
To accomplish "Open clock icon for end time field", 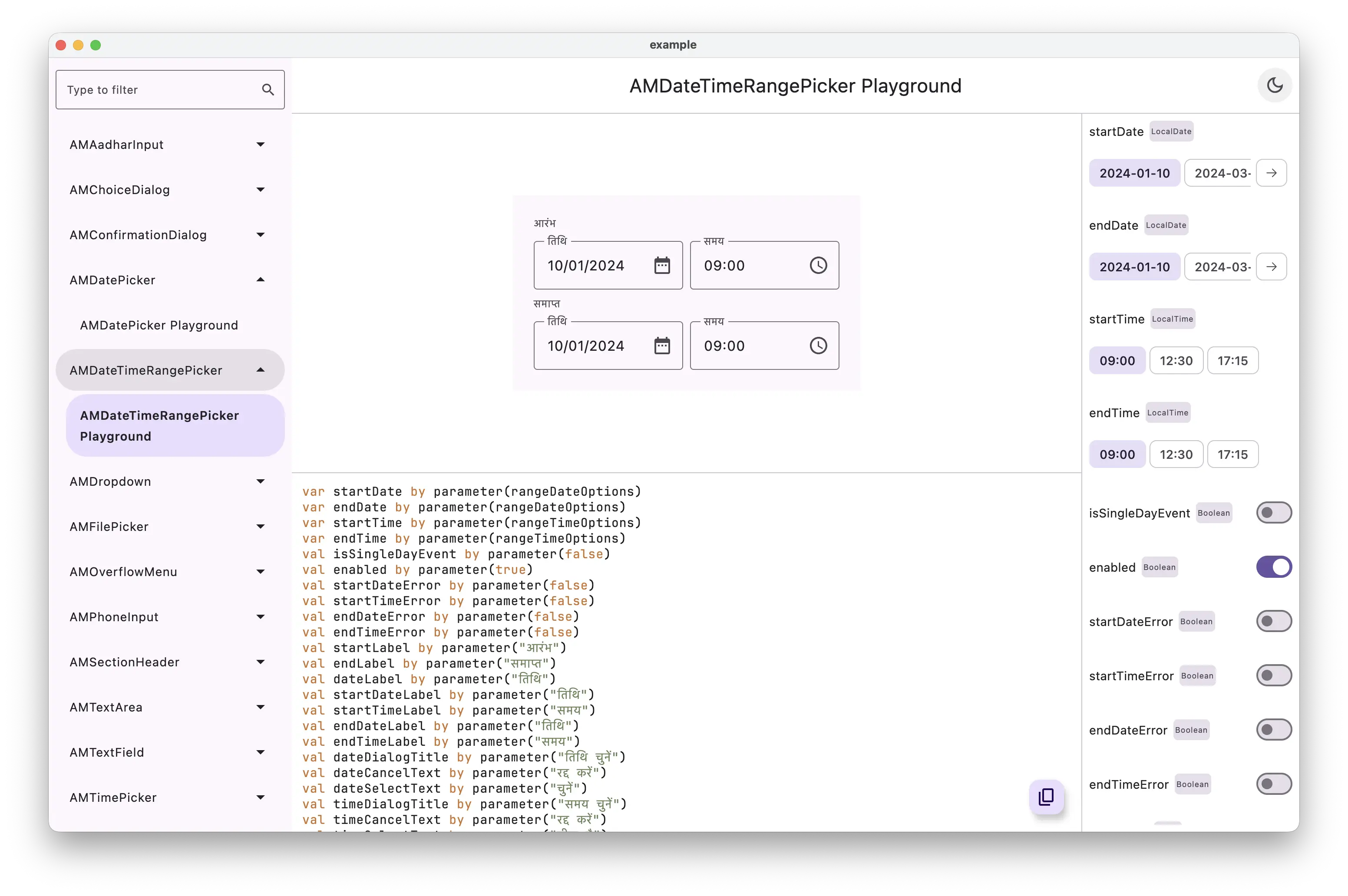I will pyautogui.click(x=818, y=346).
